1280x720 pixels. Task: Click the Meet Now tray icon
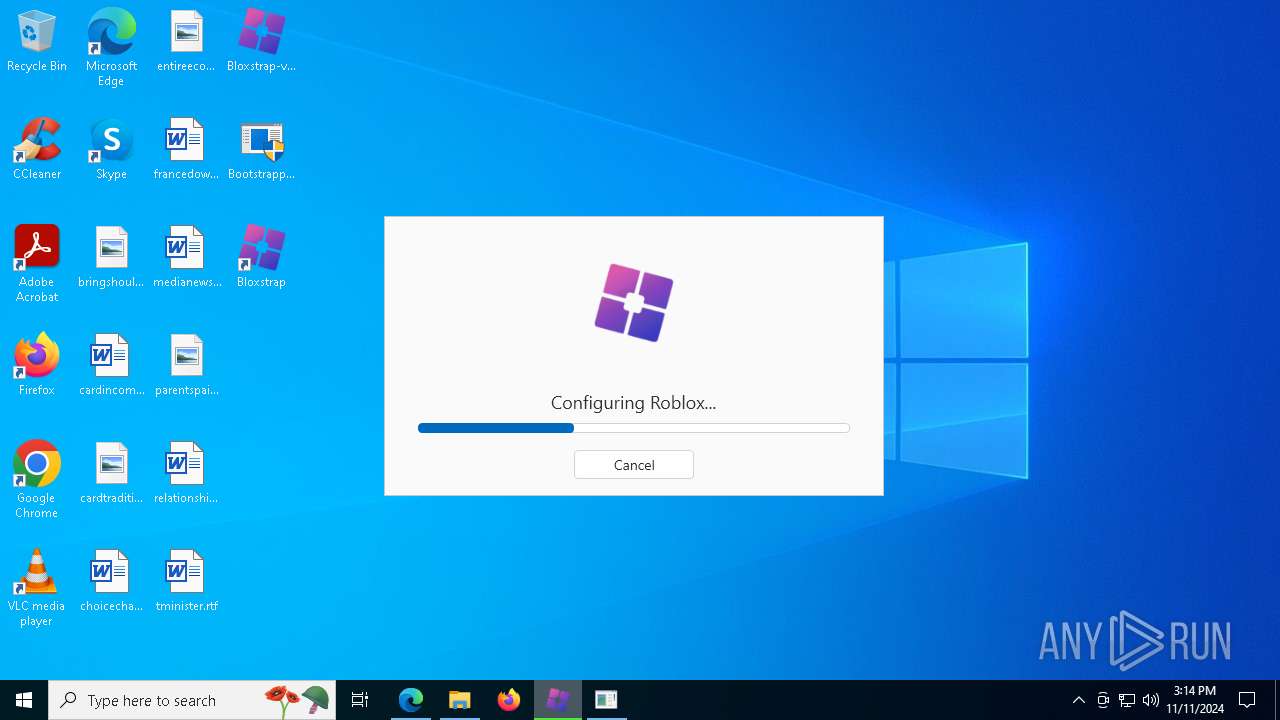pyautogui.click(x=1103, y=700)
